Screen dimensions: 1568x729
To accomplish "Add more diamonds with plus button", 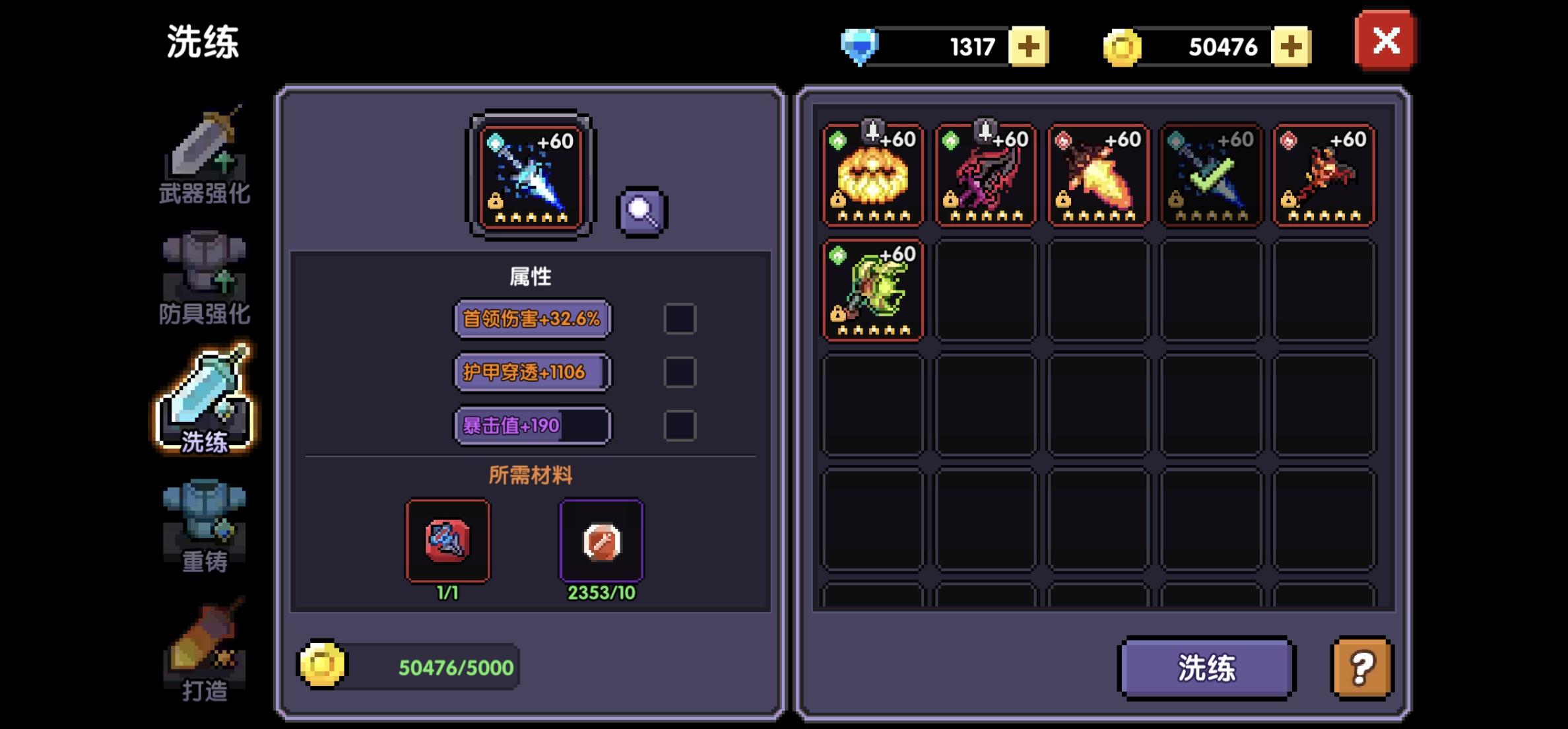I will click(x=1028, y=46).
